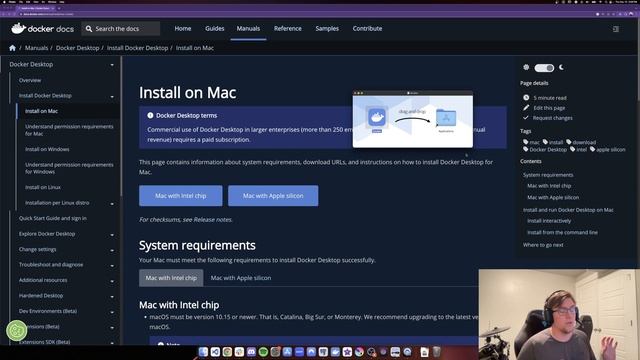Open Spotify from the dock
Viewport: 640px width, 360px height.
[263, 351]
